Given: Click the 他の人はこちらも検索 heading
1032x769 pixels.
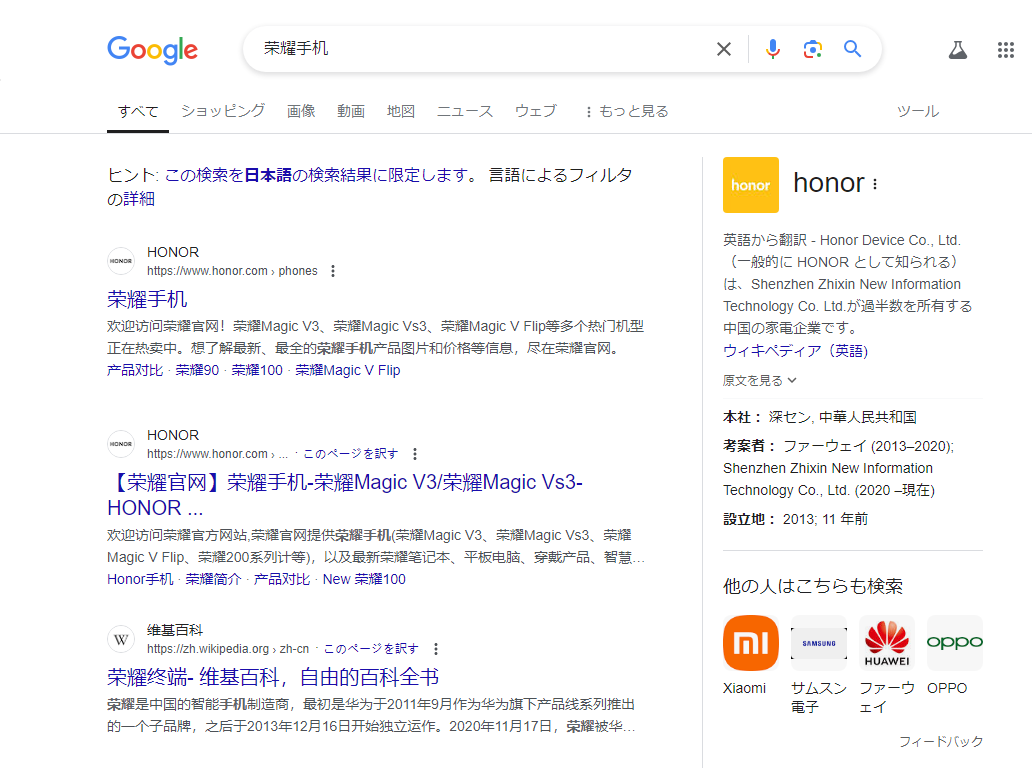Looking at the screenshot, I should (x=813, y=586).
